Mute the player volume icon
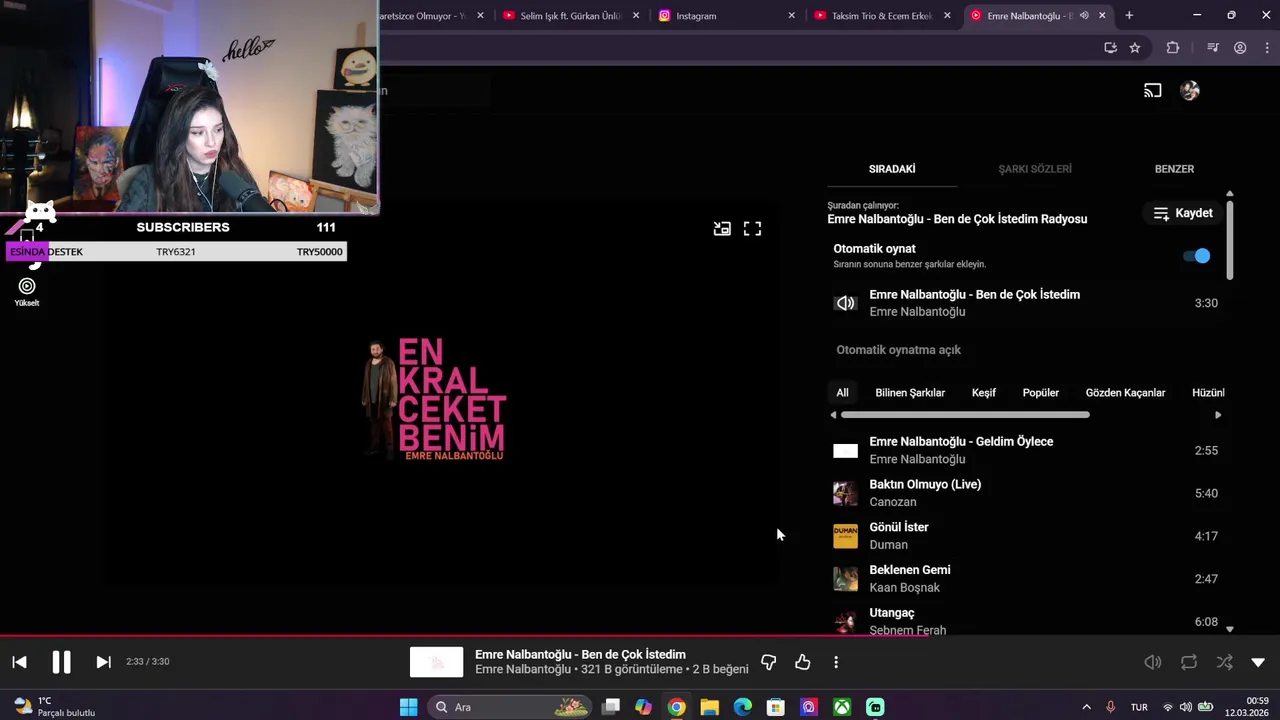 tap(1153, 662)
